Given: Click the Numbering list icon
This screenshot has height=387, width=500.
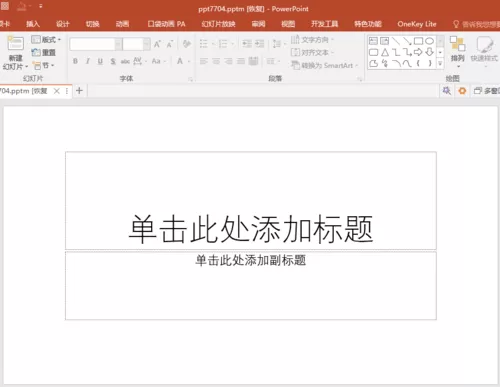Looking at the screenshot, I should coord(223,44).
